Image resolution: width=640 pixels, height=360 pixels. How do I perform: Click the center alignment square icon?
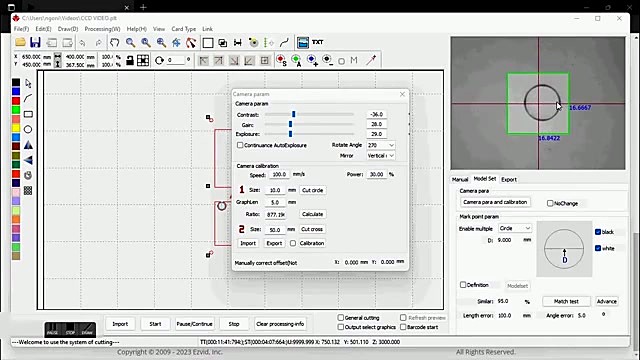coord(264,61)
